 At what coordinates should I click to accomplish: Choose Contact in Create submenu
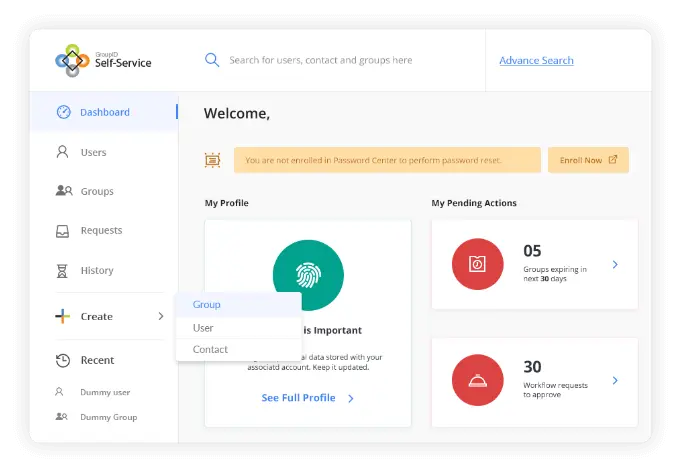[210, 350]
